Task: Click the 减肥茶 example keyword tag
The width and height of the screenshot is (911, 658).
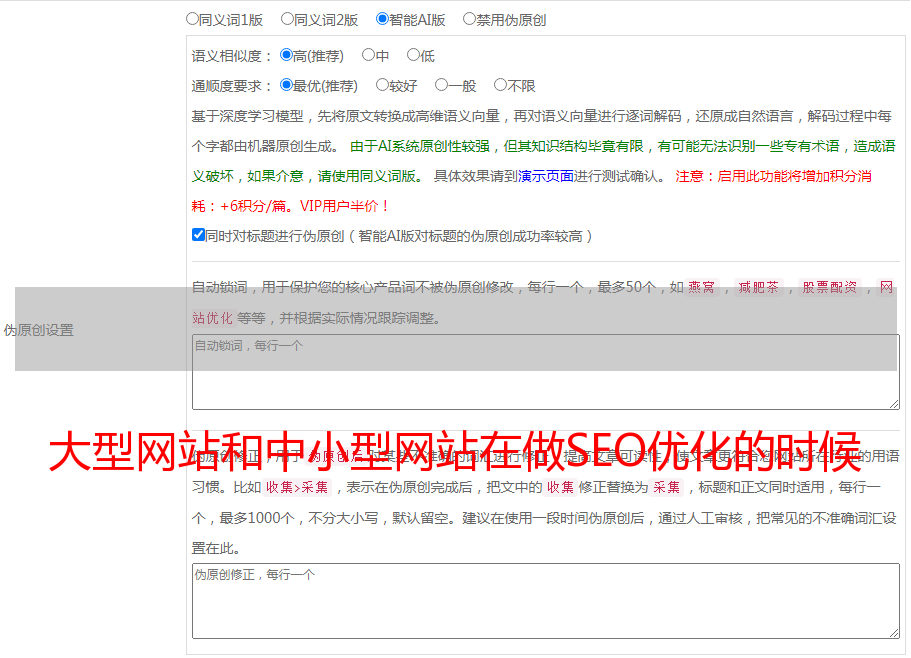Action: pyautogui.click(x=759, y=287)
